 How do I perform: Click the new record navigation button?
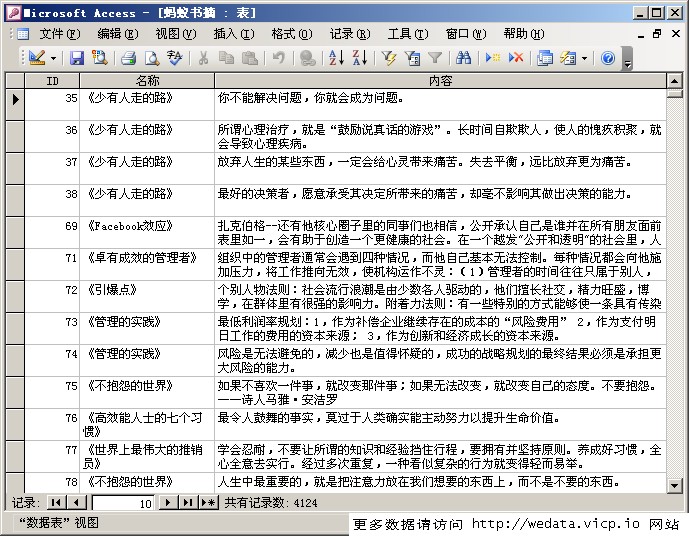[208, 502]
